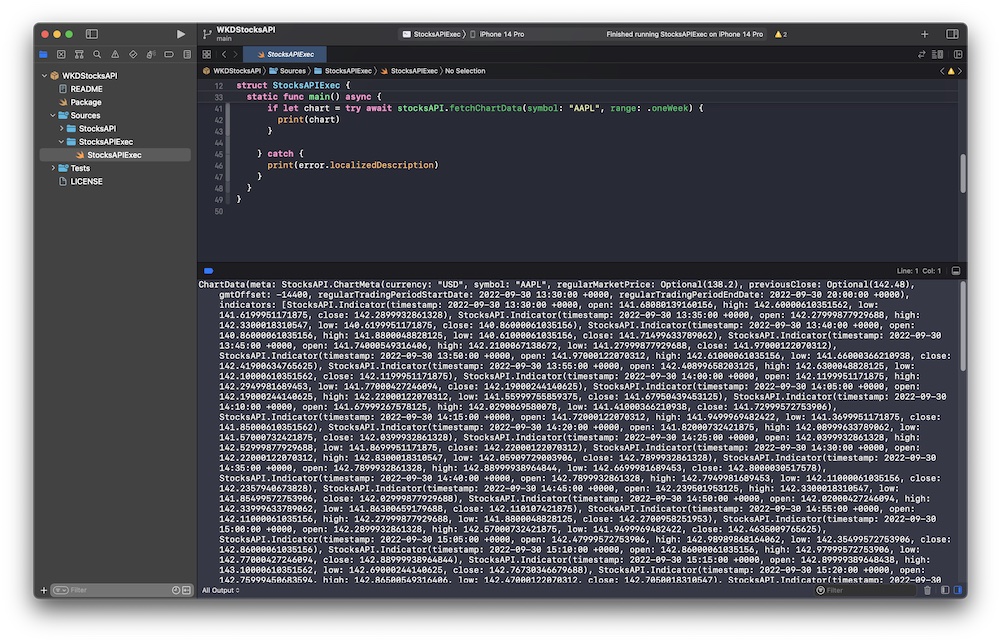Show the 2 warnings indicator
This screenshot has width=1001, height=643.
pos(781,34)
